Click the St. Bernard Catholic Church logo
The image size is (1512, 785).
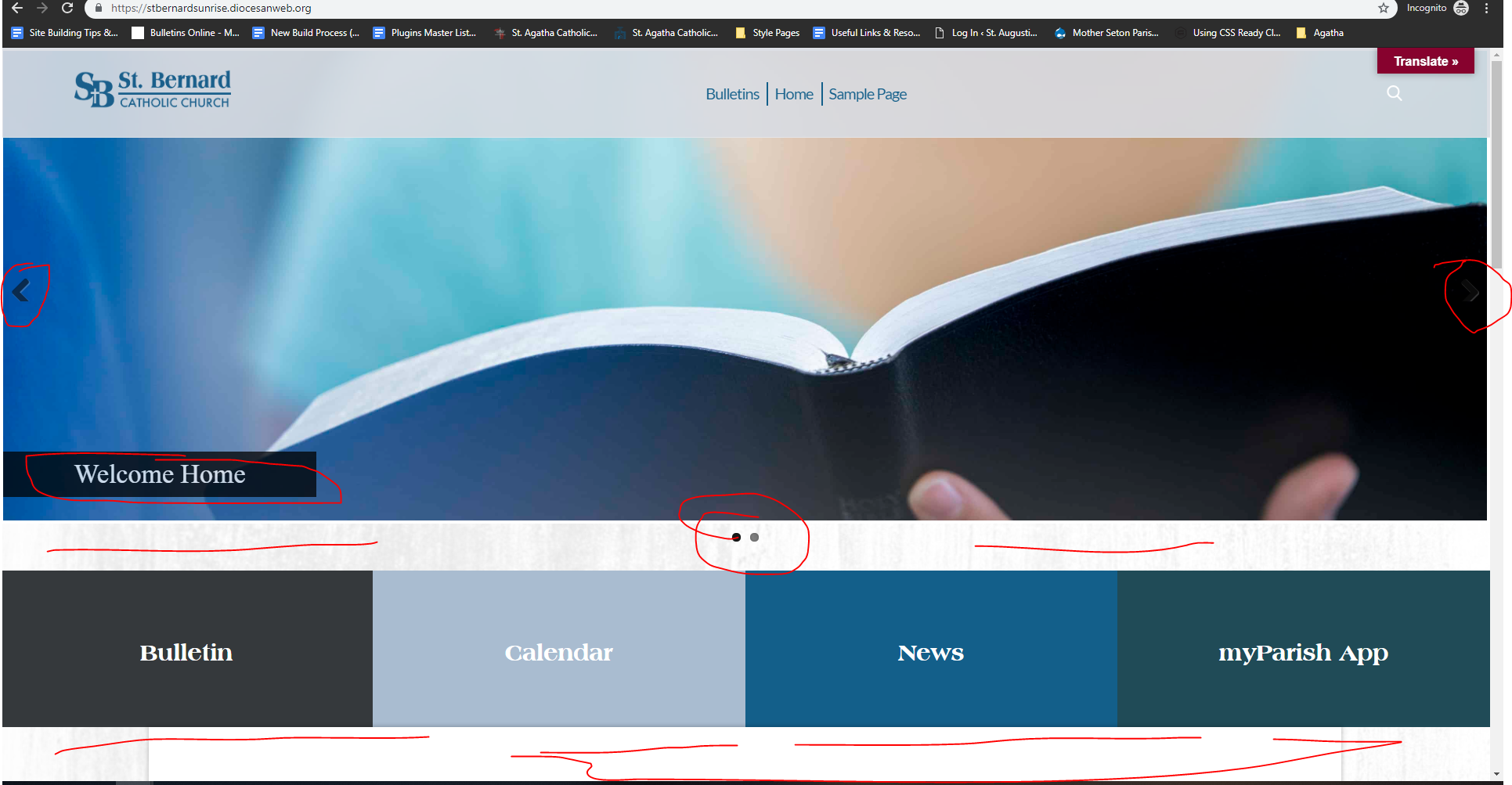tap(153, 89)
